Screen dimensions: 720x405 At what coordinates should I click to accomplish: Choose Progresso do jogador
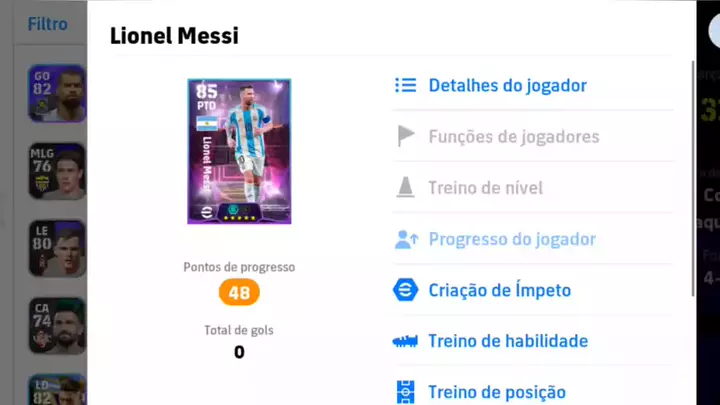[512, 239]
